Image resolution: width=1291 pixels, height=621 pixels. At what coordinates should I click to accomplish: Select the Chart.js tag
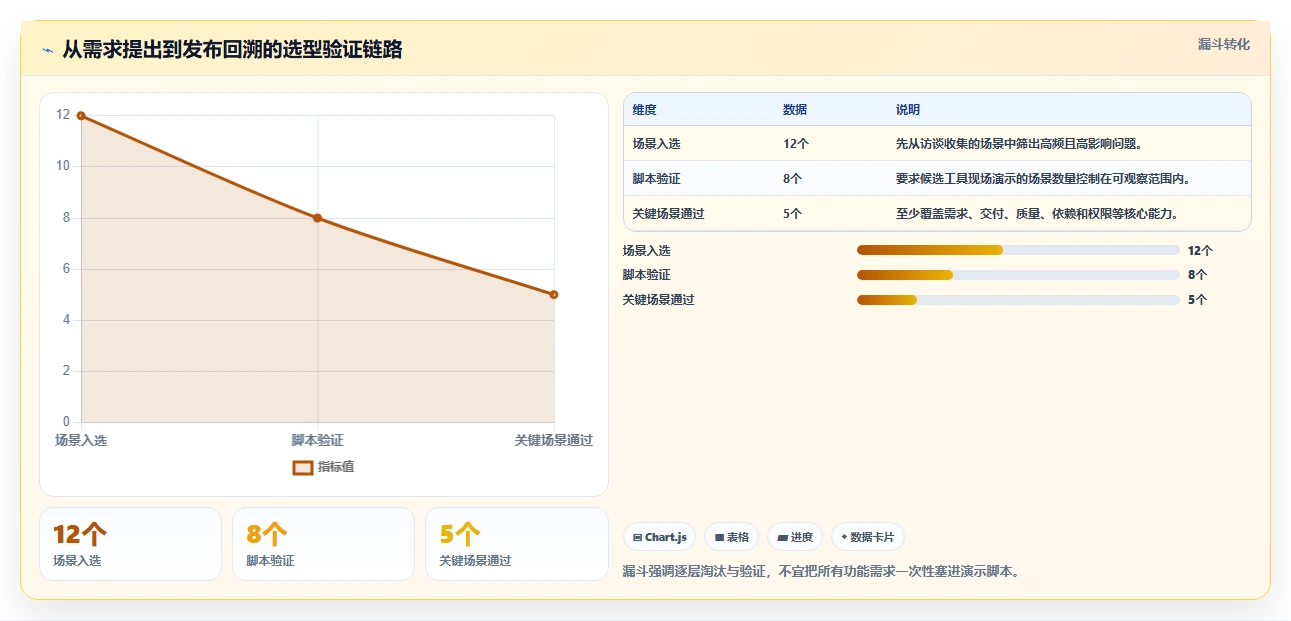click(660, 537)
